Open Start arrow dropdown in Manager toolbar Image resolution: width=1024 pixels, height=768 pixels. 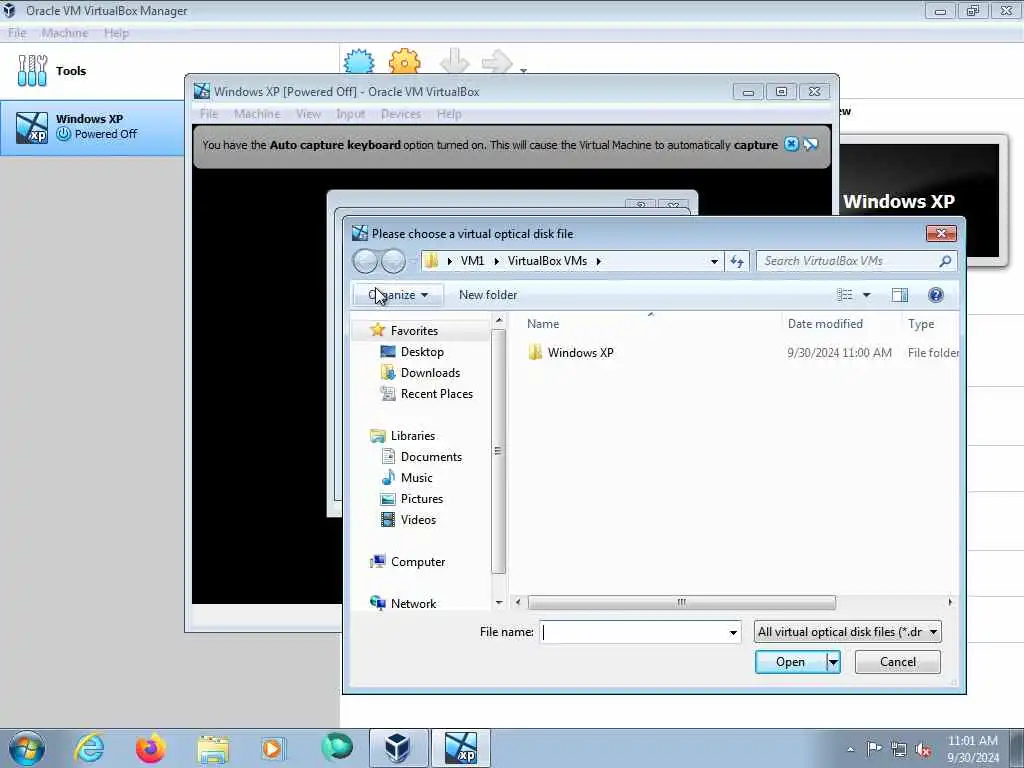coord(523,70)
